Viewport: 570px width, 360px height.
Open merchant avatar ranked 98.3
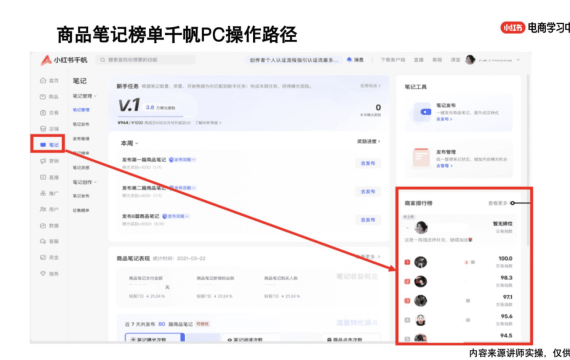[x=421, y=281]
